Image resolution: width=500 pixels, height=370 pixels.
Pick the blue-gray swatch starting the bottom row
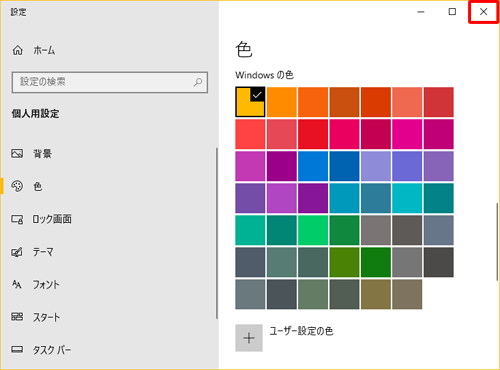click(x=250, y=294)
